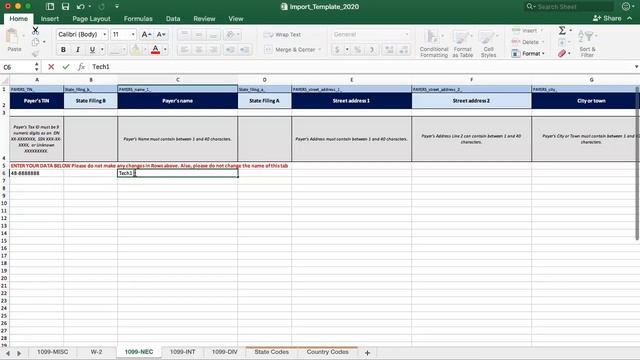Click the Street address 1 header cell
This screenshot has width=640, height=360.
351,101
